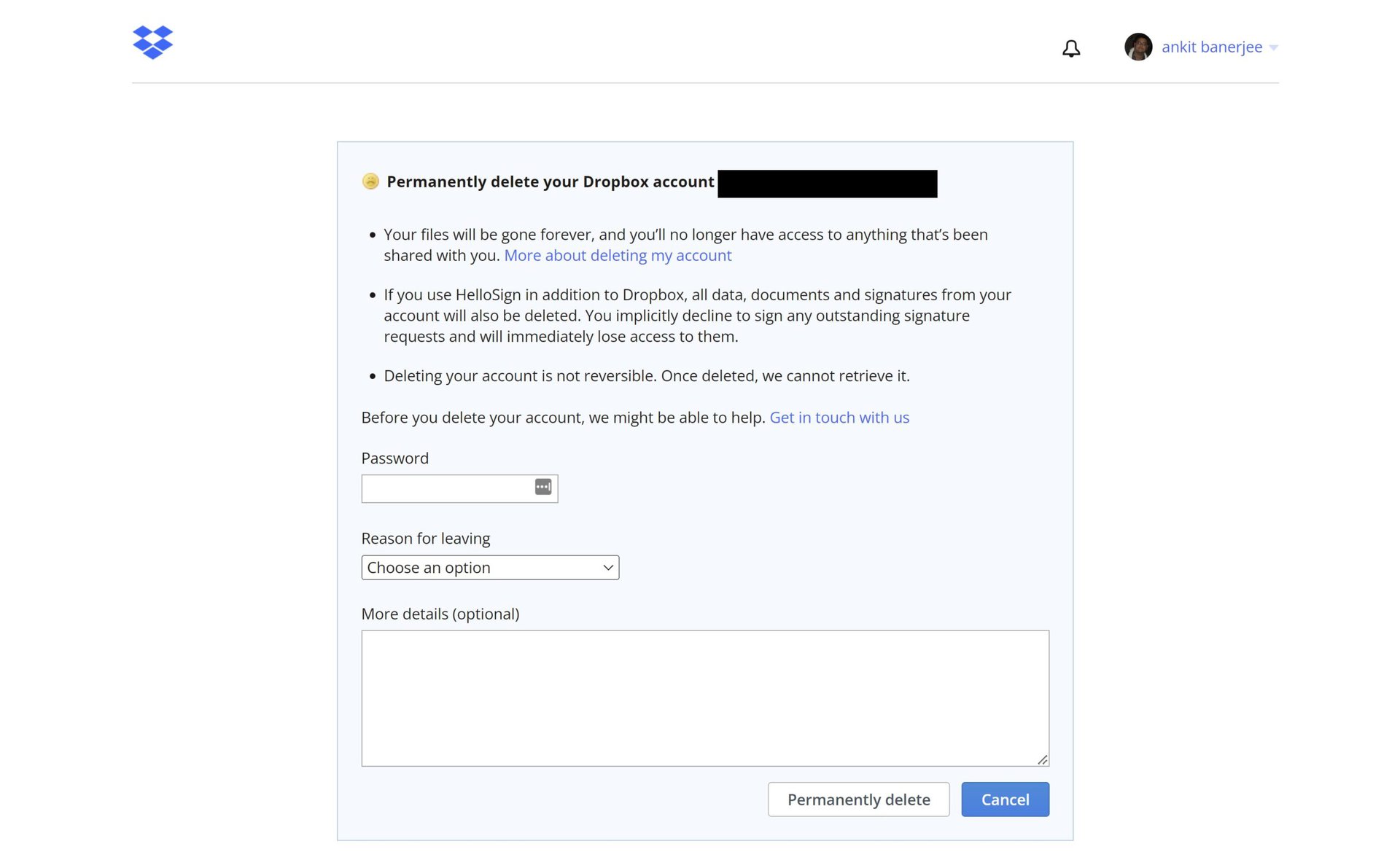The height and width of the screenshot is (852, 1400).
Task: Click the password visibility toggle icon
Action: pyautogui.click(x=543, y=487)
